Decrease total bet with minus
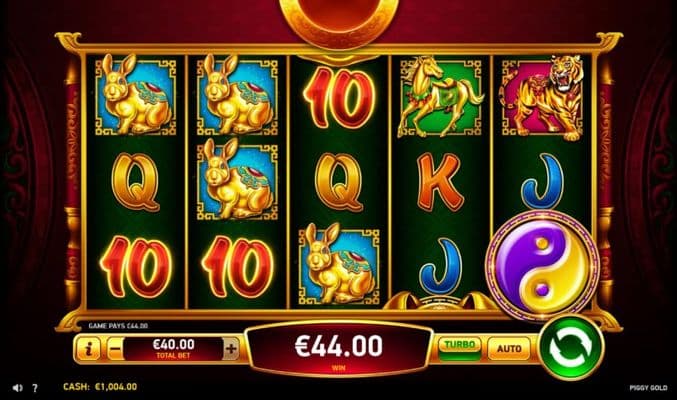The width and height of the screenshot is (677, 400). tap(115, 349)
